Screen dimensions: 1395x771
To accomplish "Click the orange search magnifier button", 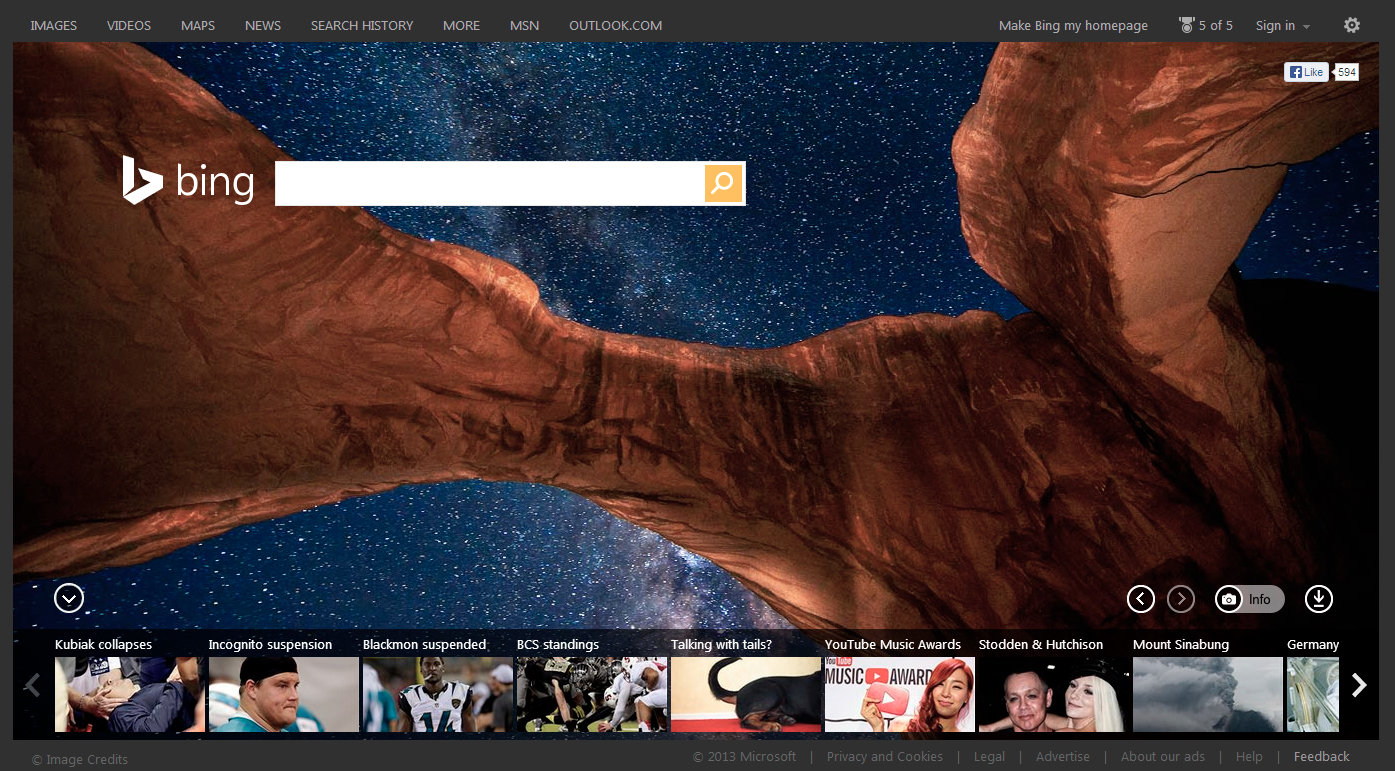I will pyautogui.click(x=724, y=183).
